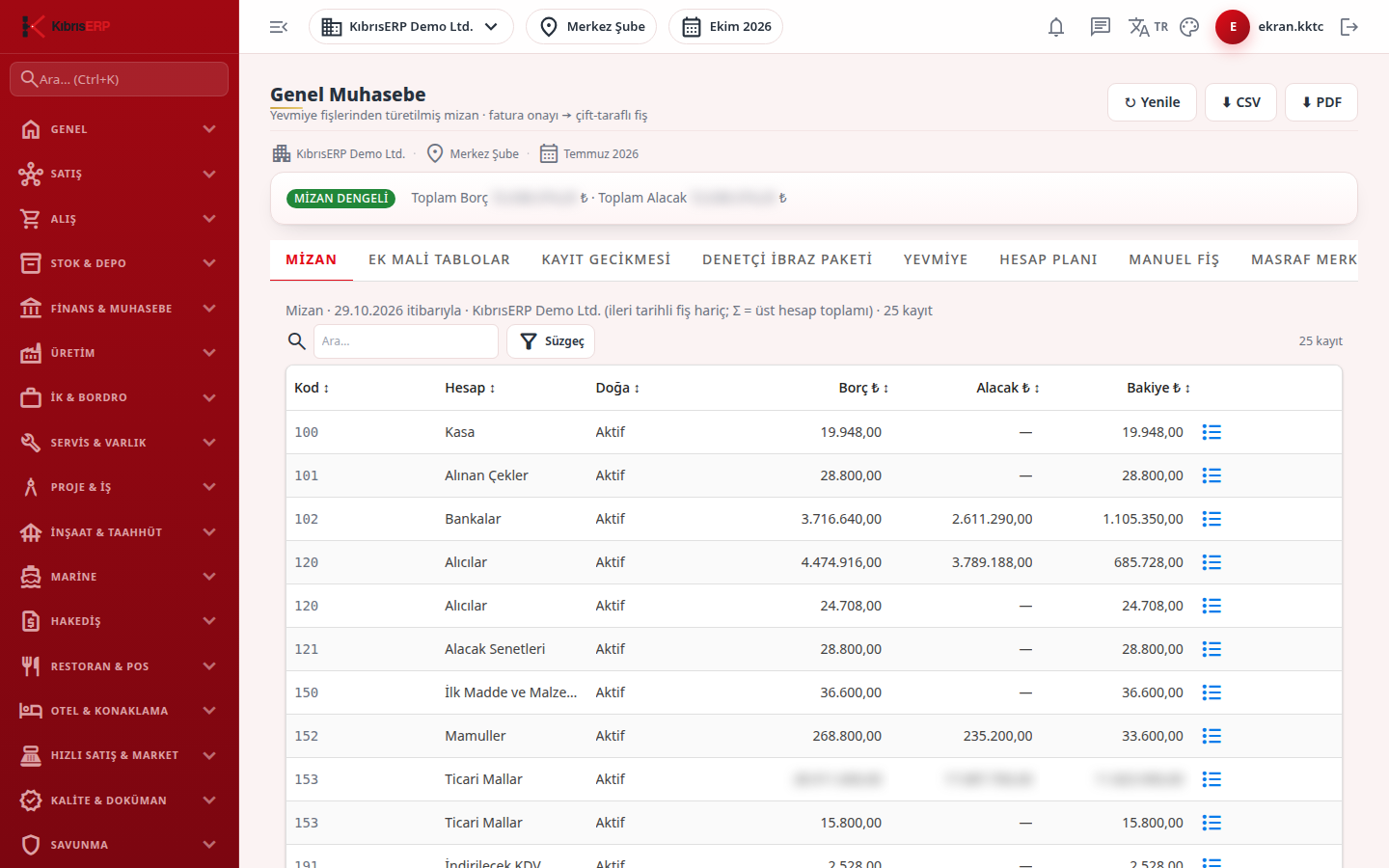Expand the İK & Bordro section

[119, 397]
